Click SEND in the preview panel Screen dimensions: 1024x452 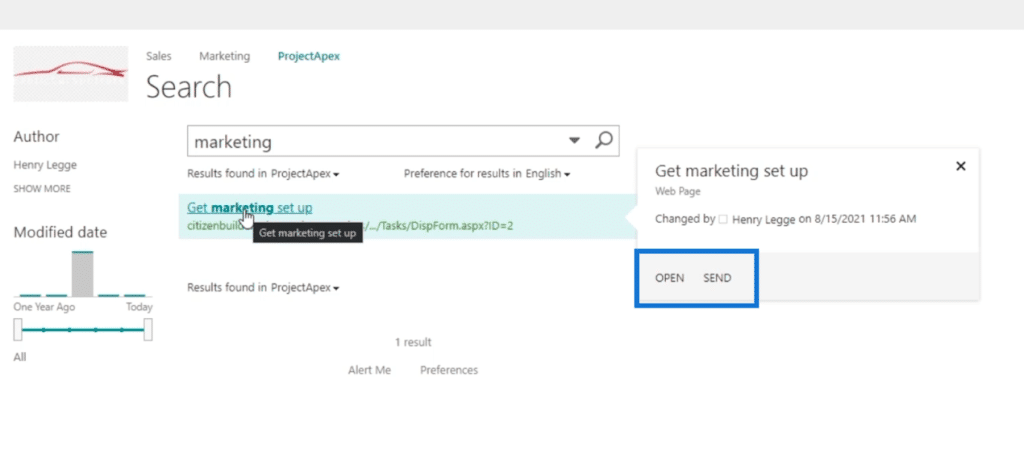click(x=717, y=278)
